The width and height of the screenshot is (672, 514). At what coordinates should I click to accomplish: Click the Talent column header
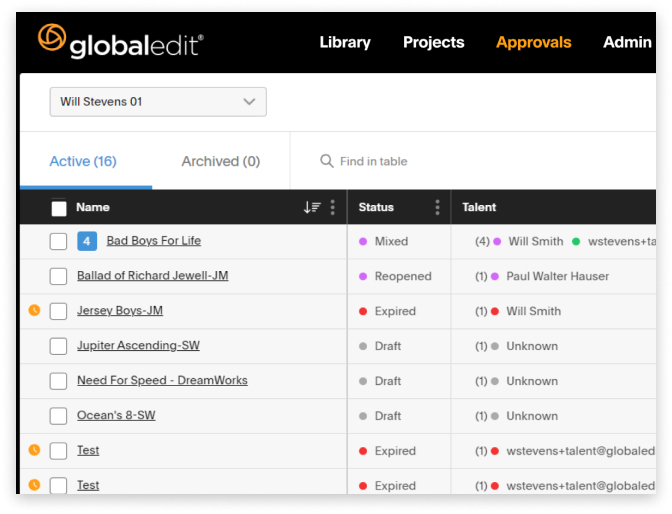(x=479, y=207)
